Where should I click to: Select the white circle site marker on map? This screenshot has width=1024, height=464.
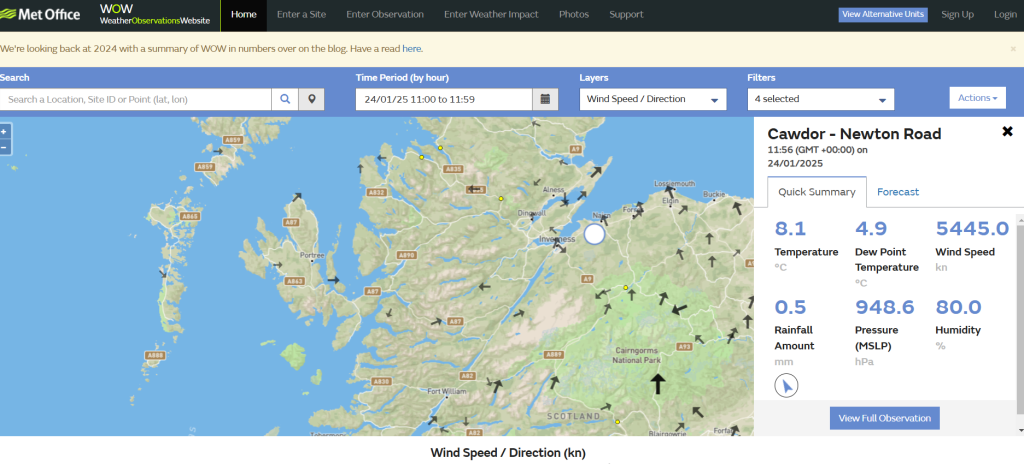pos(595,234)
